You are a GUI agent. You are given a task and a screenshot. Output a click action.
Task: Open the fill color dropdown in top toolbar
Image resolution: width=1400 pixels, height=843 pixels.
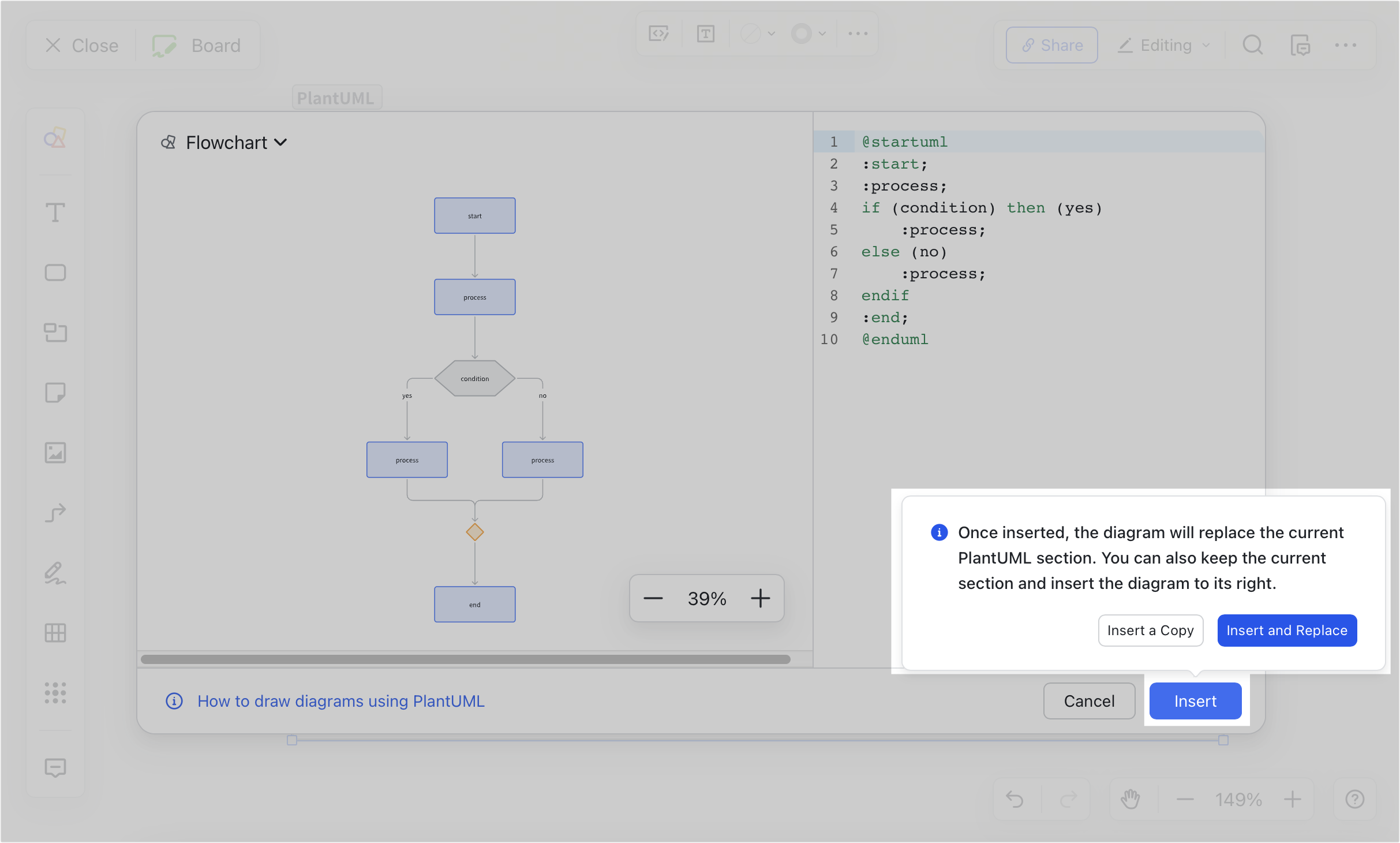tap(757, 33)
